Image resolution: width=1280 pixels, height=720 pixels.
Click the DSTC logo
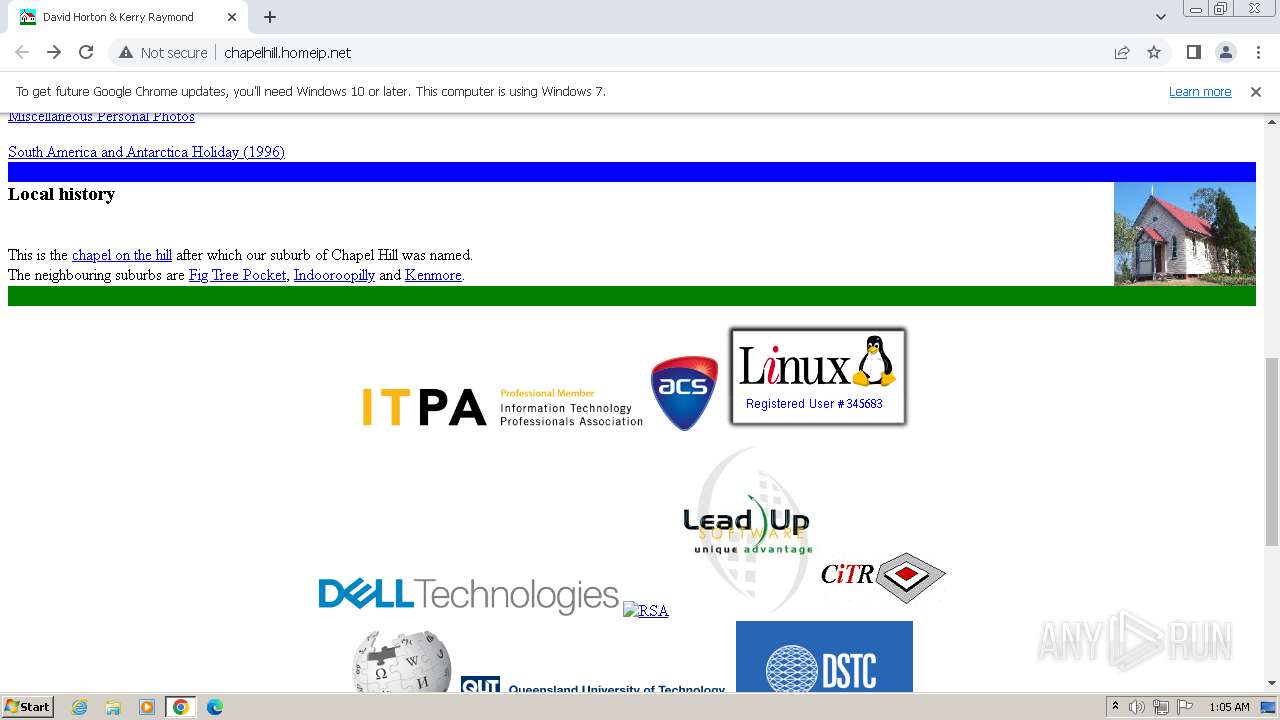pos(824,657)
